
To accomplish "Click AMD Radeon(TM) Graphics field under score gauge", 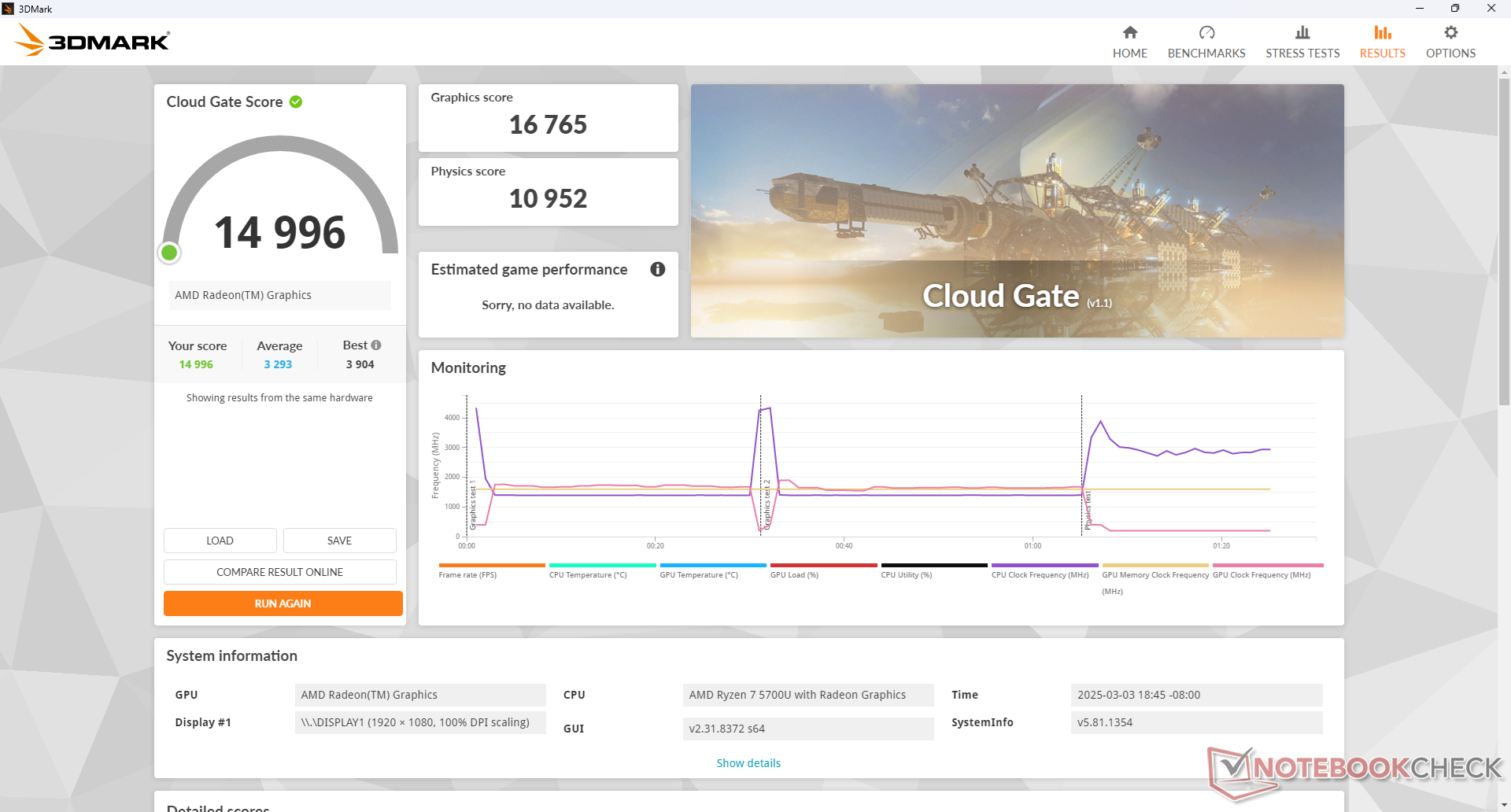I will tap(279, 295).
